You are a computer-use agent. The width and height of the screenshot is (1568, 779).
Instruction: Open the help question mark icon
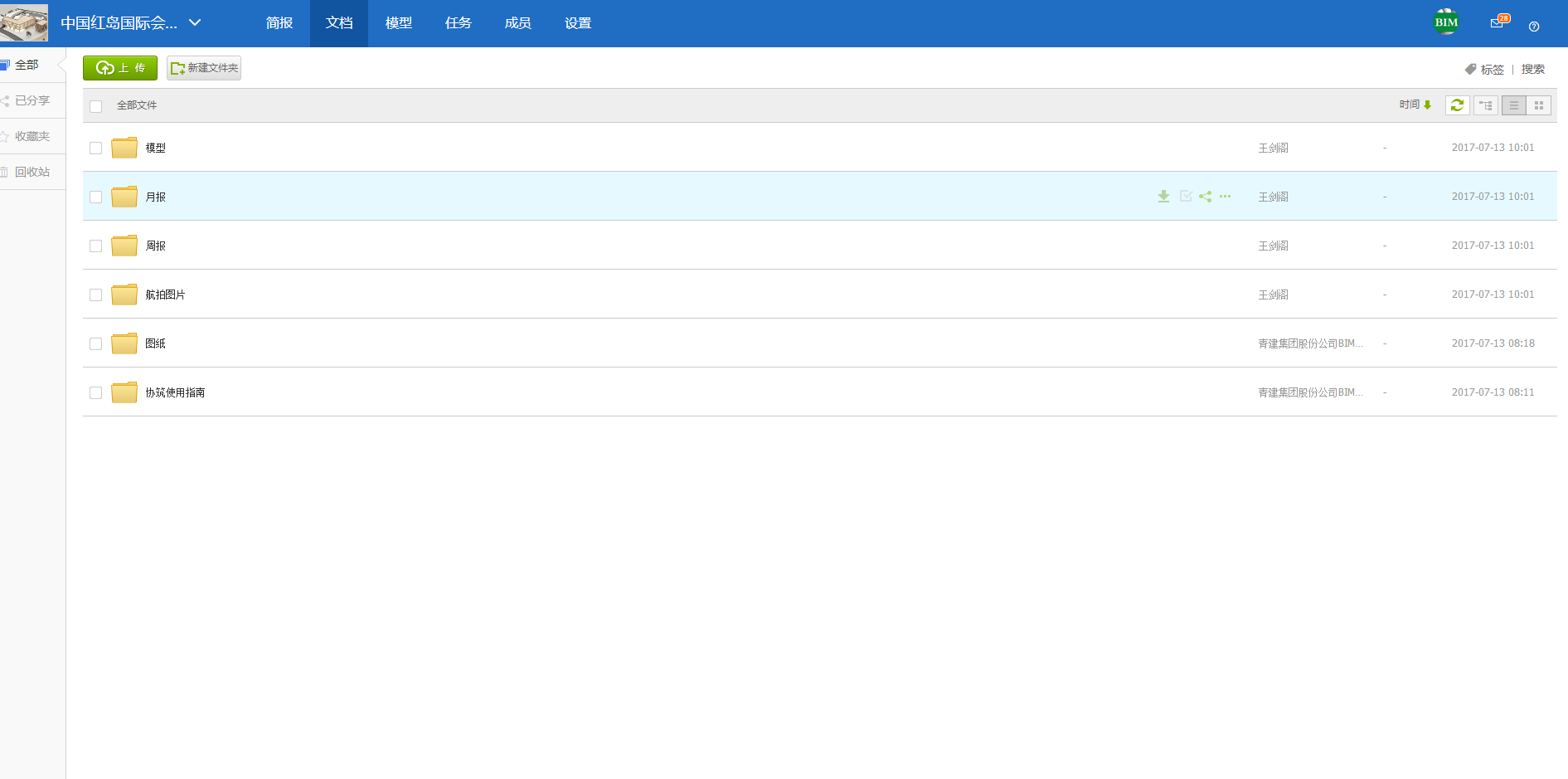1534,27
